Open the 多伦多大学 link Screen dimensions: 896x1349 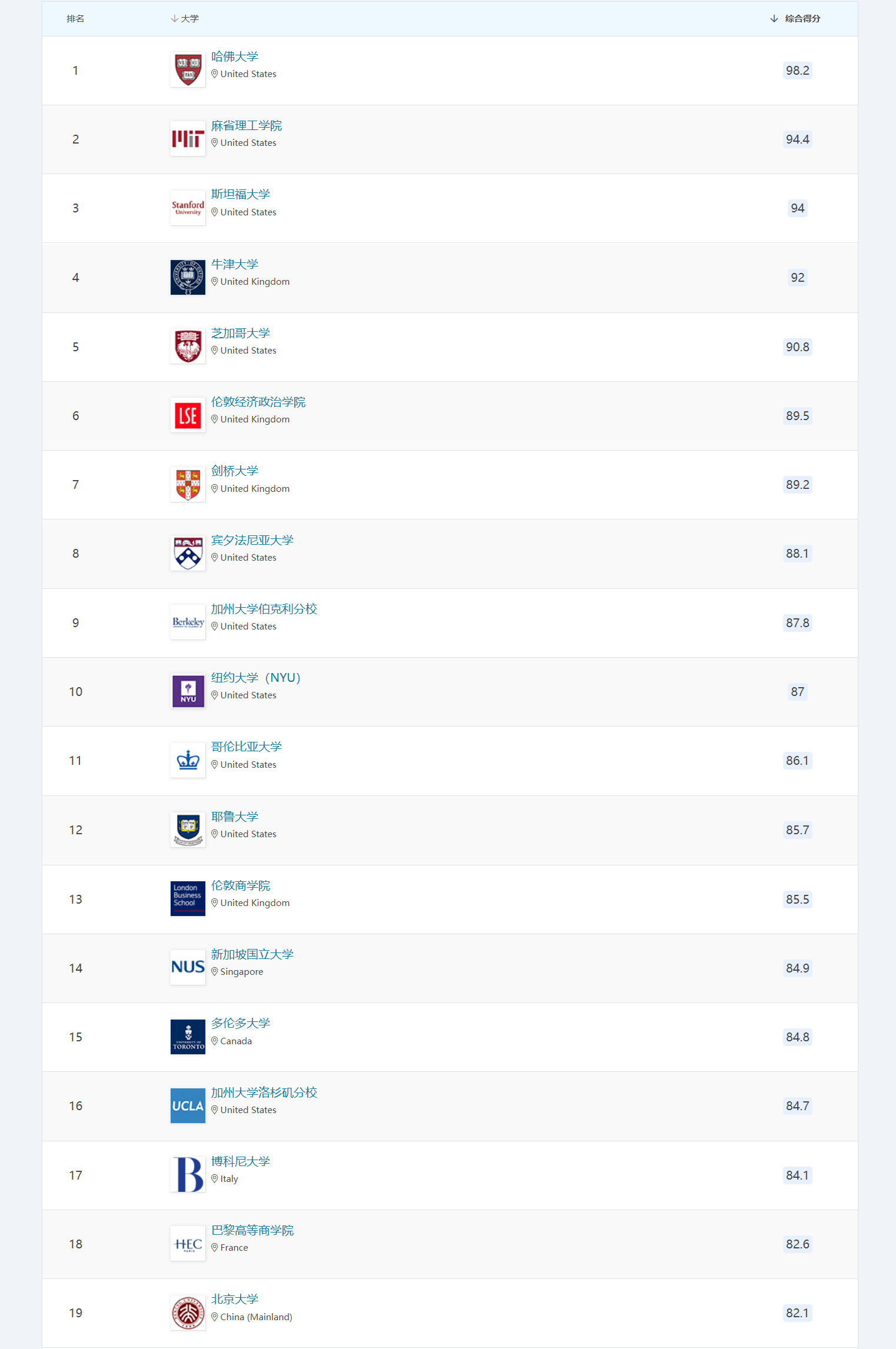[241, 1023]
